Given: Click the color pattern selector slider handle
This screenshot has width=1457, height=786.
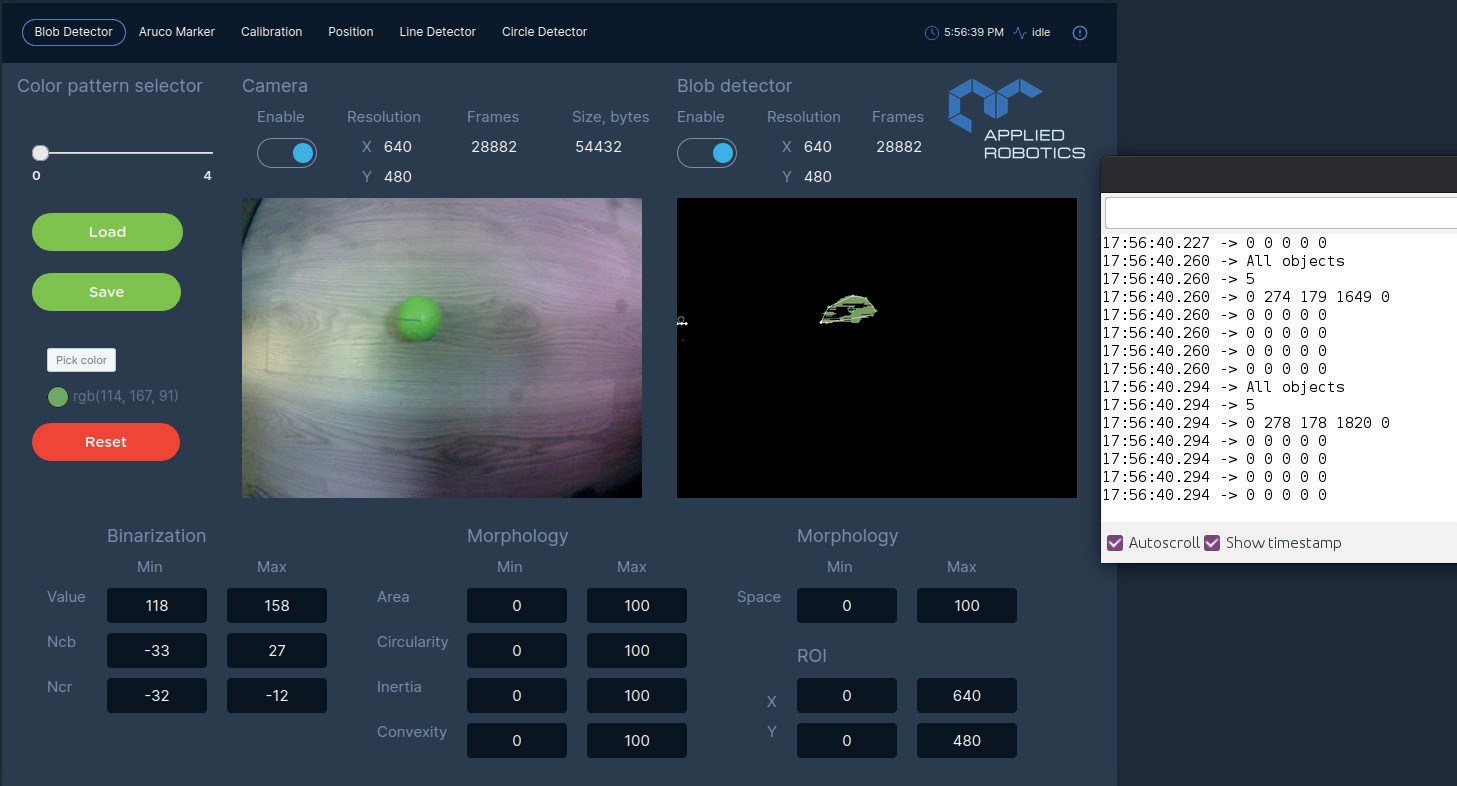Looking at the screenshot, I should point(40,153).
